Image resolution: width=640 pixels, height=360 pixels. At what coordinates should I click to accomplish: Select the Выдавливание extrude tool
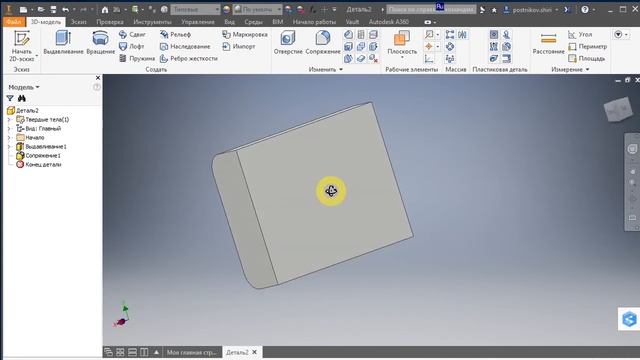pyautogui.click(x=63, y=43)
